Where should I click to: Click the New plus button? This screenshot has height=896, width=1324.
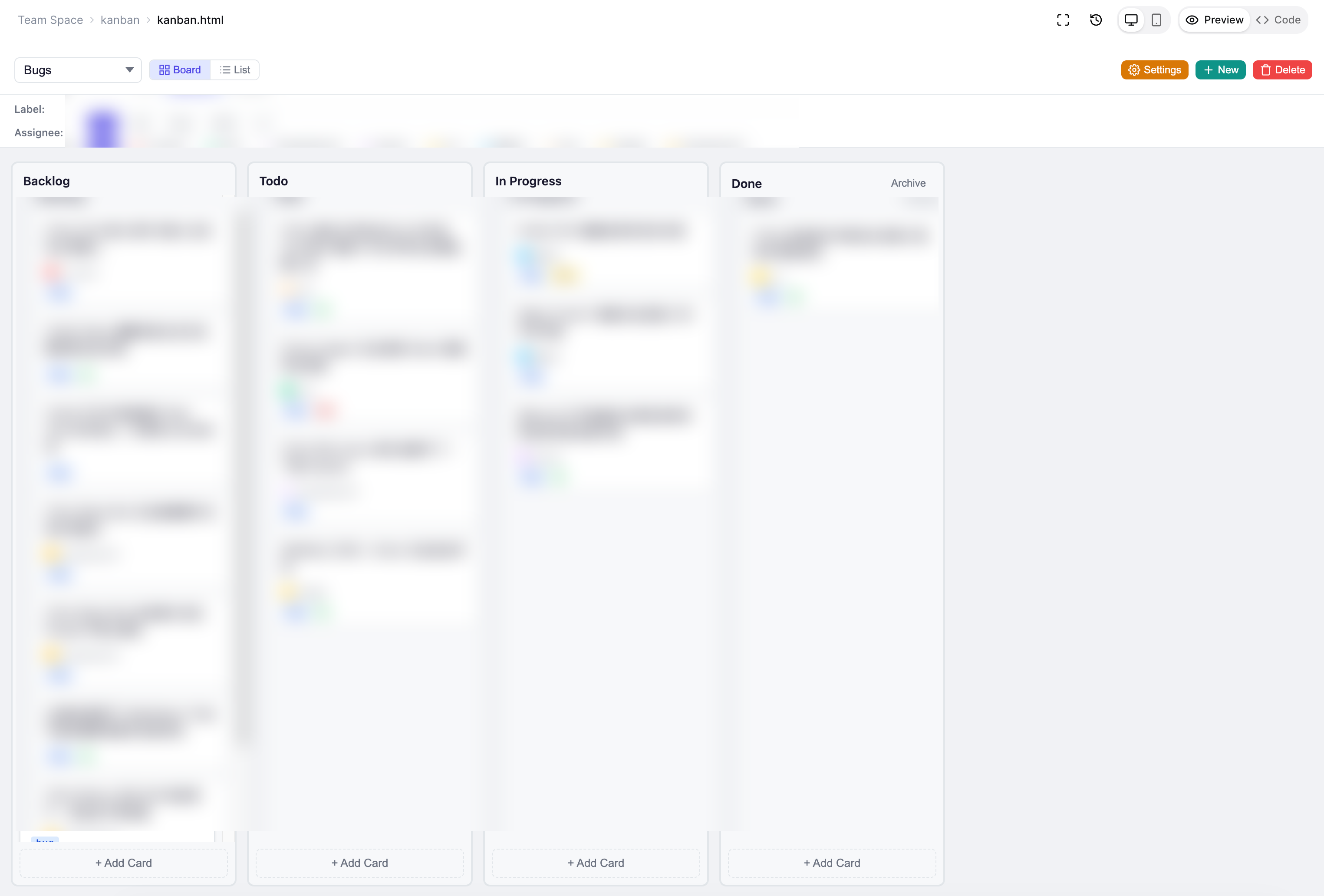(1220, 69)
